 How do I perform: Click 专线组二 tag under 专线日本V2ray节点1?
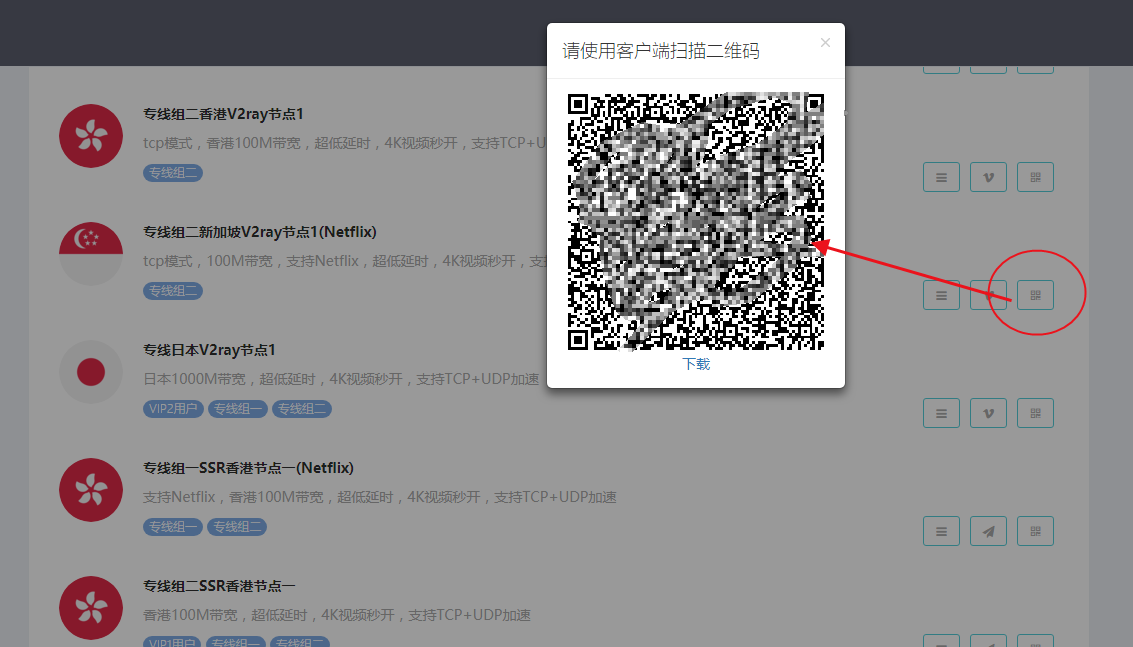(302, 408)
